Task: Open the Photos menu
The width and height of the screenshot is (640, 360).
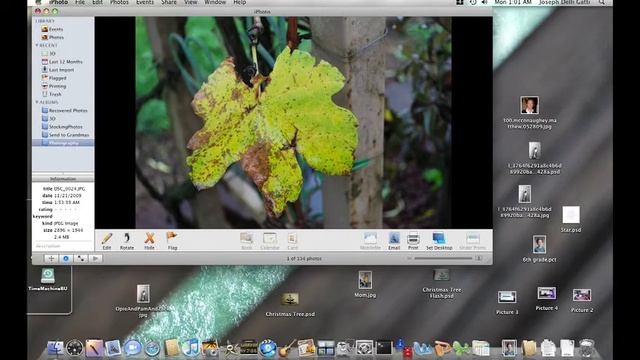Action: click(119, 2)
